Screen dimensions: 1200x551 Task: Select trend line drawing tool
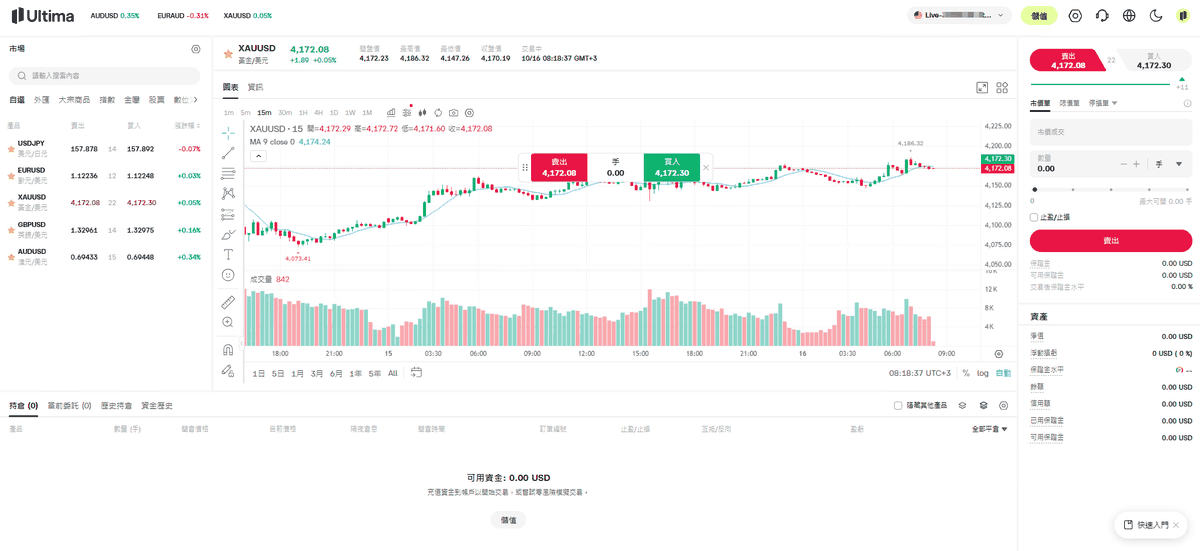(228, 153)
